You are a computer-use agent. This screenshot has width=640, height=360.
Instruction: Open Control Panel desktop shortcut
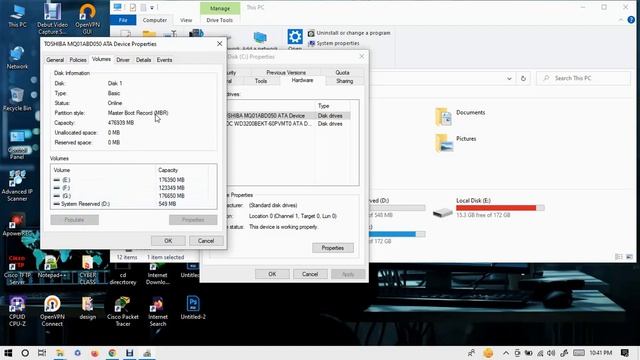17,144
